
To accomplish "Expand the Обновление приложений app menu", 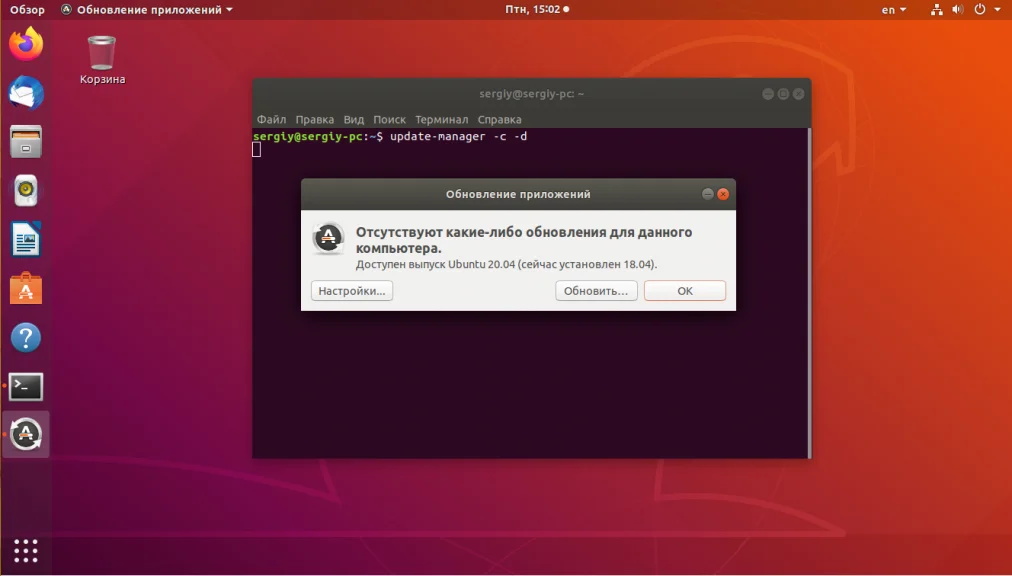I will (x=147, y=10).
